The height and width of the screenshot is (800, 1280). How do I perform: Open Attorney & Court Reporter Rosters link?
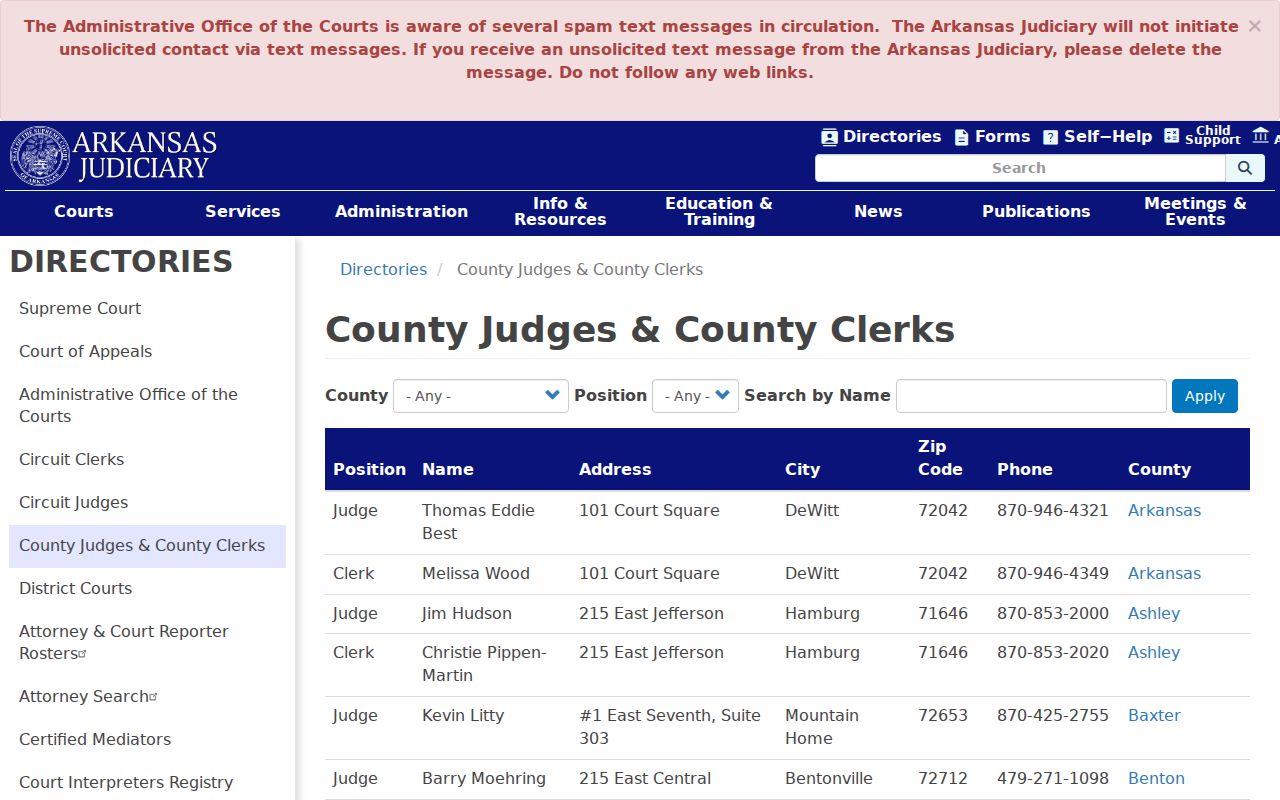tap(124, 642)
